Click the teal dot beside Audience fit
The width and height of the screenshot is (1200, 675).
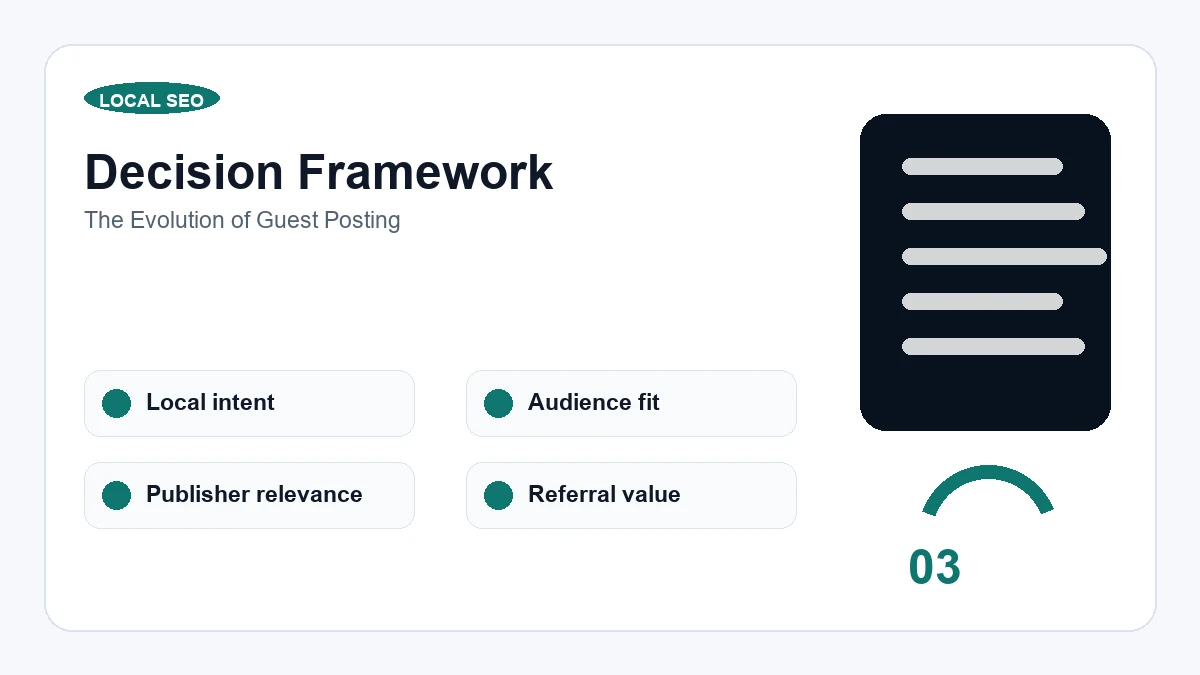click(499, 403)
